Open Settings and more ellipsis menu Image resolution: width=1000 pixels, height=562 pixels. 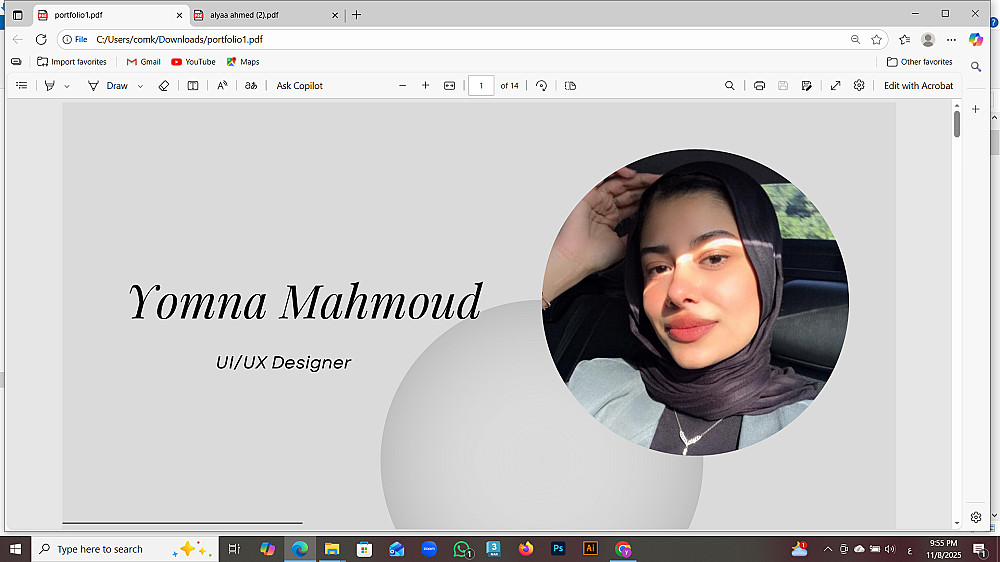[x=952, y=40]
